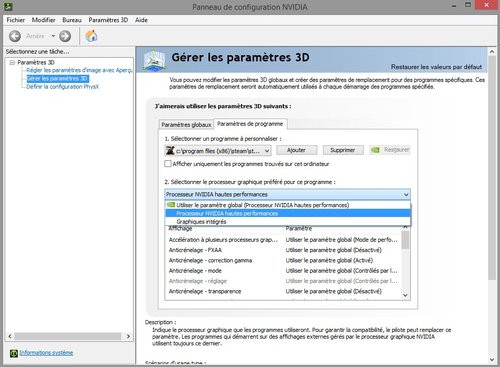Click the NVIDIA app icon in title bar
Screen dimensions: 500x367
[8, 6]
